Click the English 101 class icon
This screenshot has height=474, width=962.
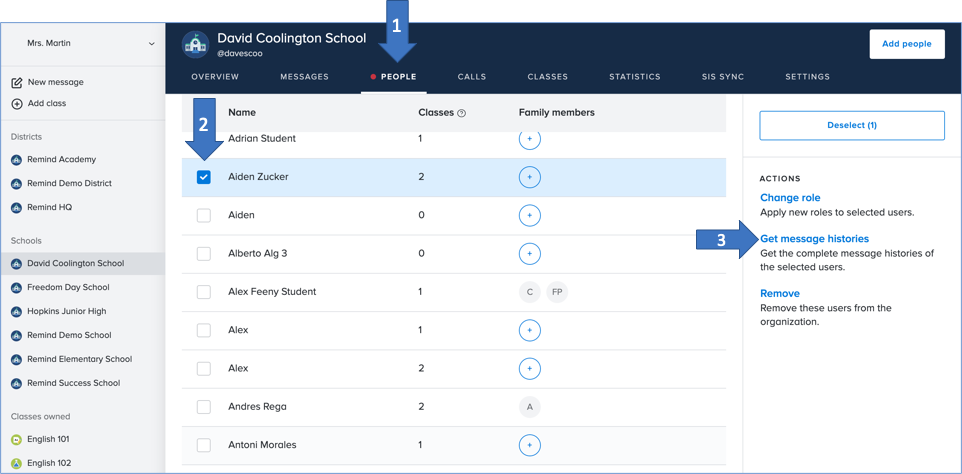(17, 439)
